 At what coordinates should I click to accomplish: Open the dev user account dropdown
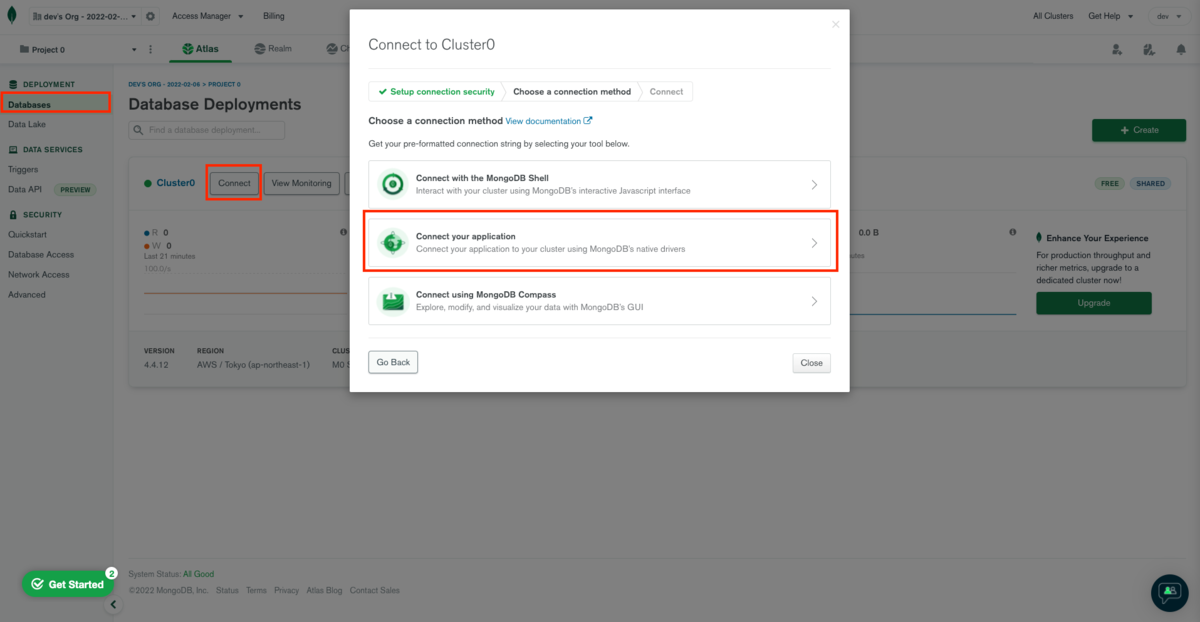pos(1169,16)
